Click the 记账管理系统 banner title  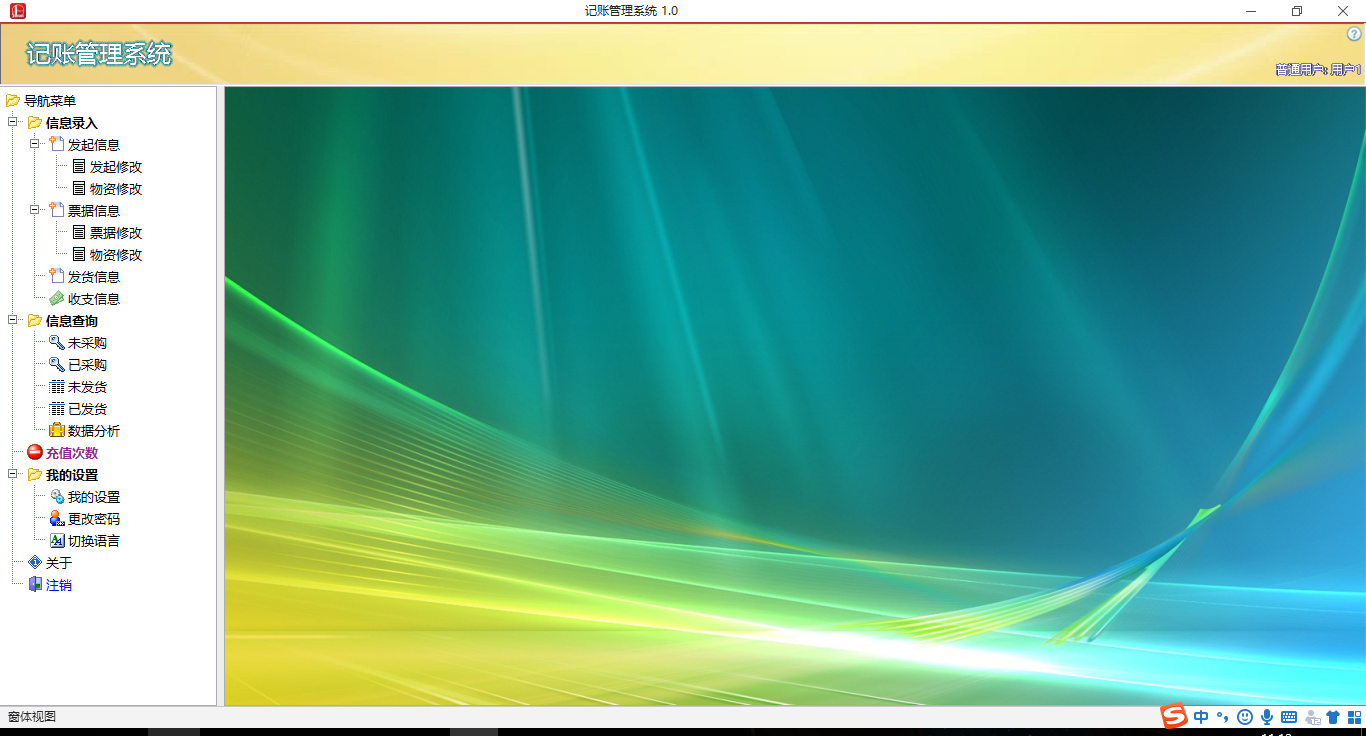tap(99, 54)
